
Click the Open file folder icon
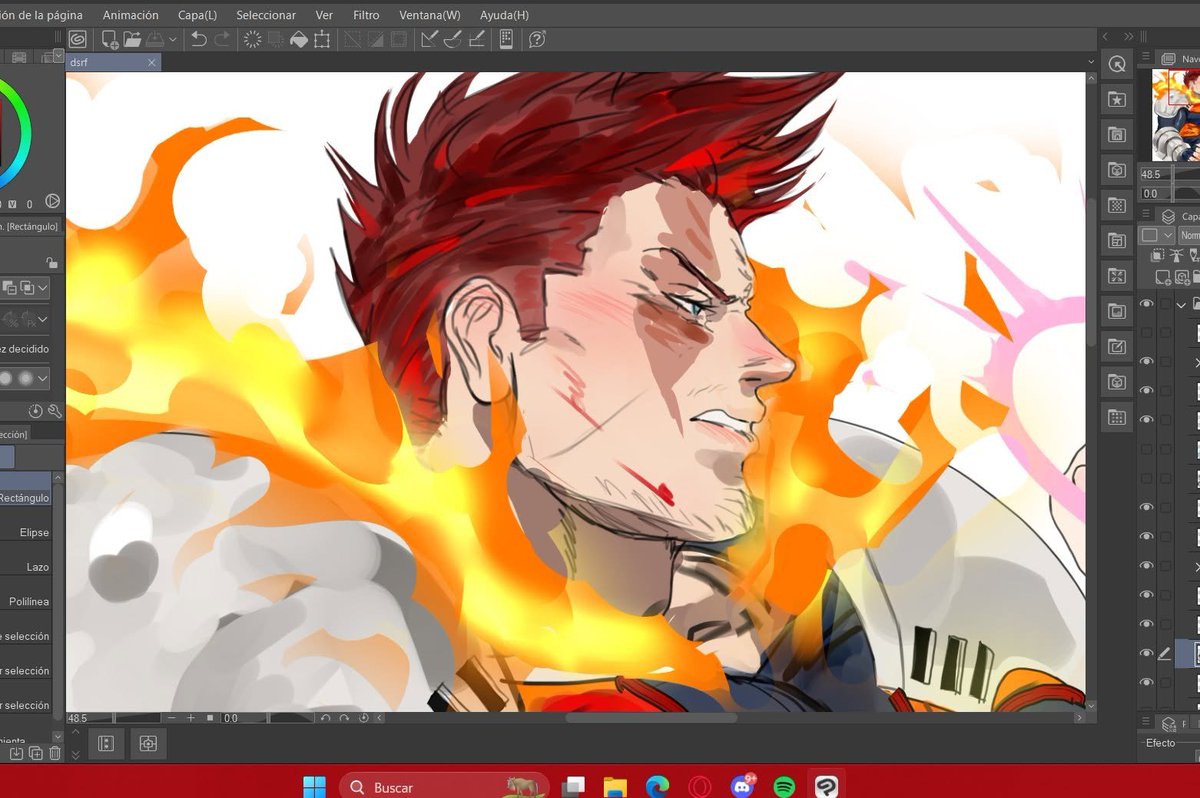pos(131,39)
